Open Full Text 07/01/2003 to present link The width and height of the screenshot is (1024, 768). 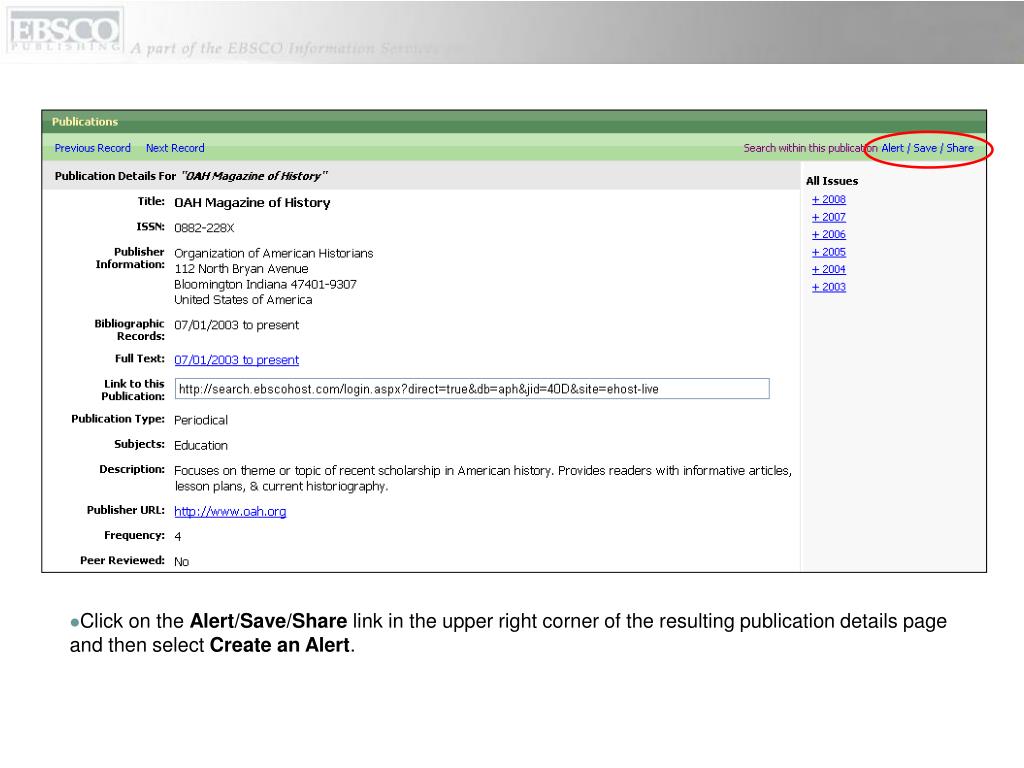pos(236,360)
